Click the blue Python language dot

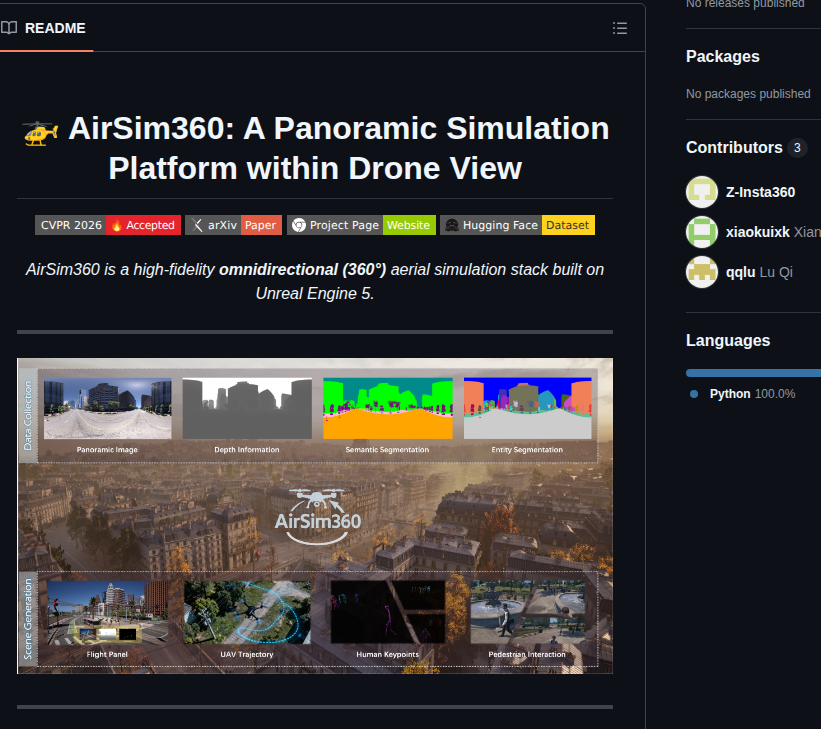click(694, 394)
